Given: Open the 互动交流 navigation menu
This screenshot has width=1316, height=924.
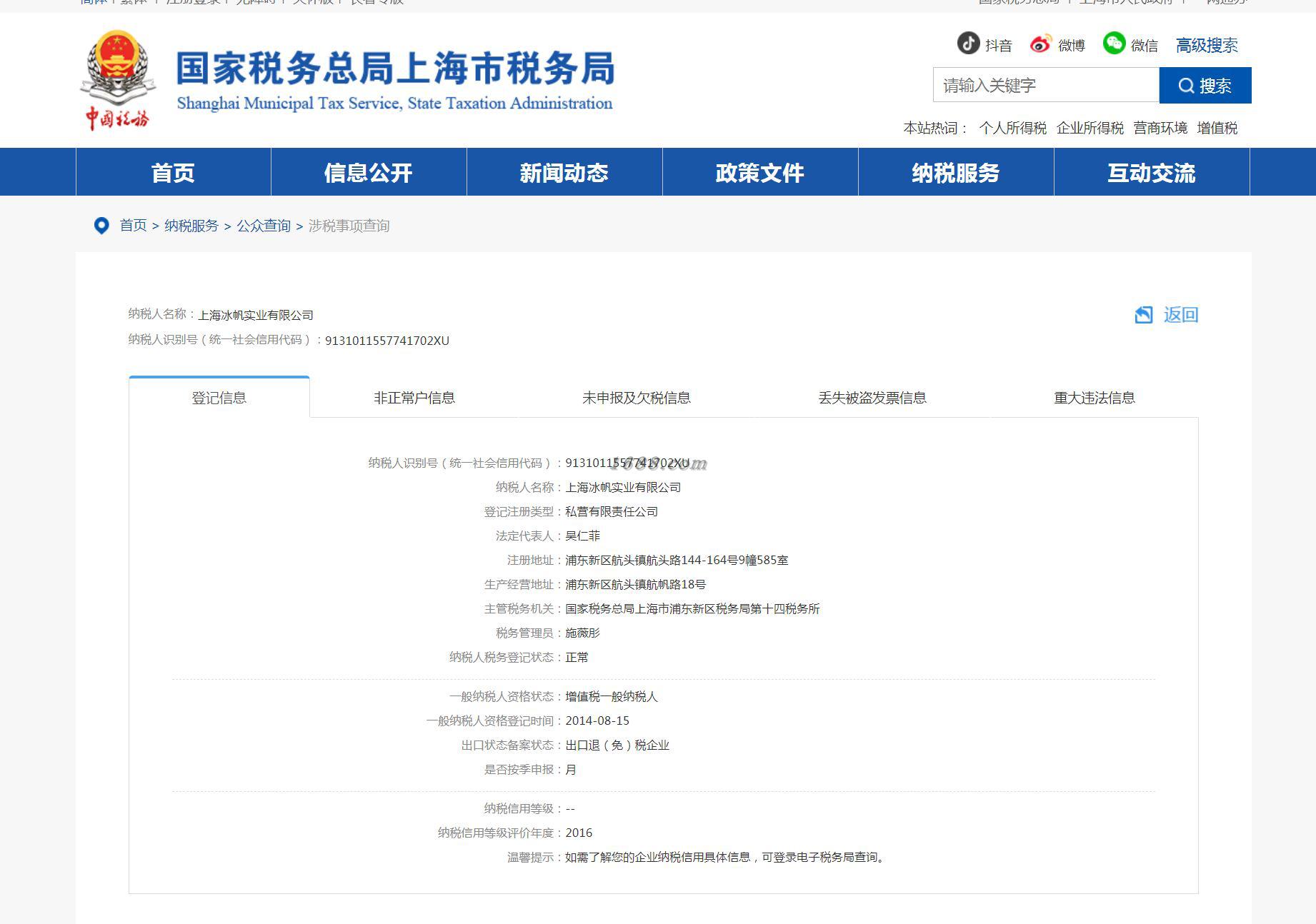Looking at the screenshot, I should tap(1152, 172).
